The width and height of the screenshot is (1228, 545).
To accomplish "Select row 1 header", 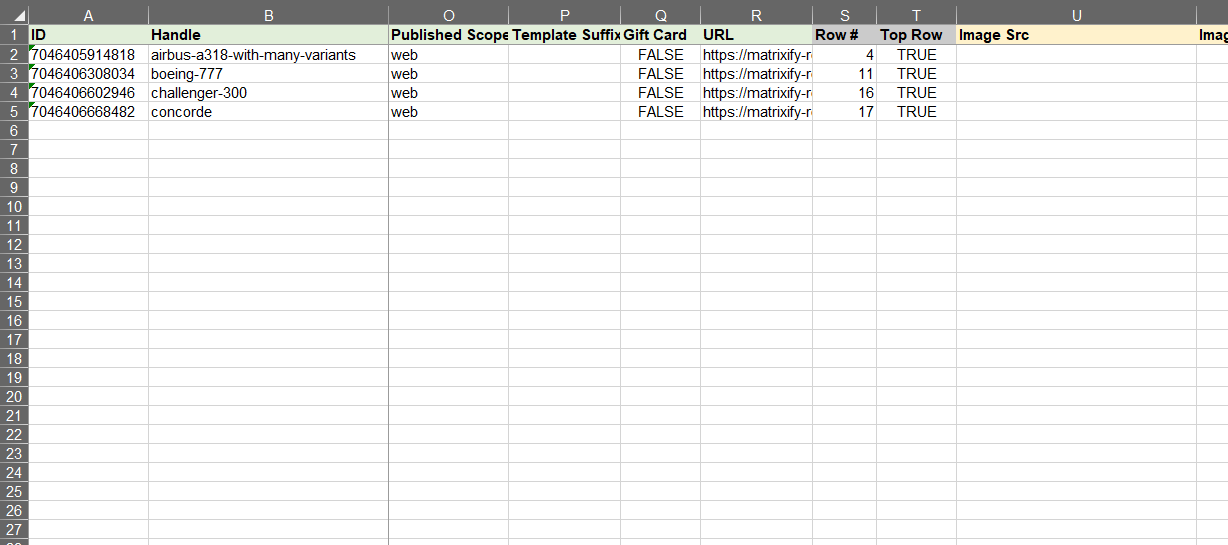I will click(14, 35).
